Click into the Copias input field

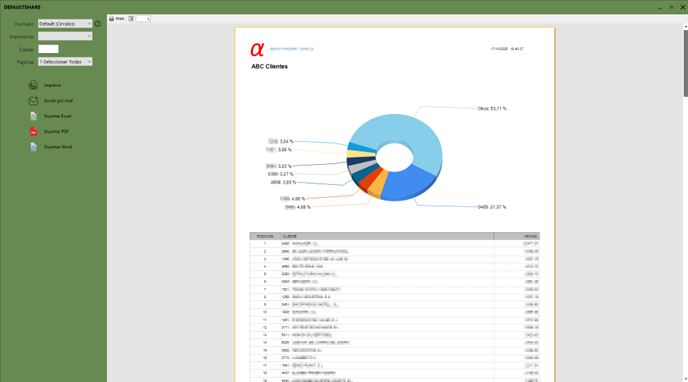pos(48,49)
